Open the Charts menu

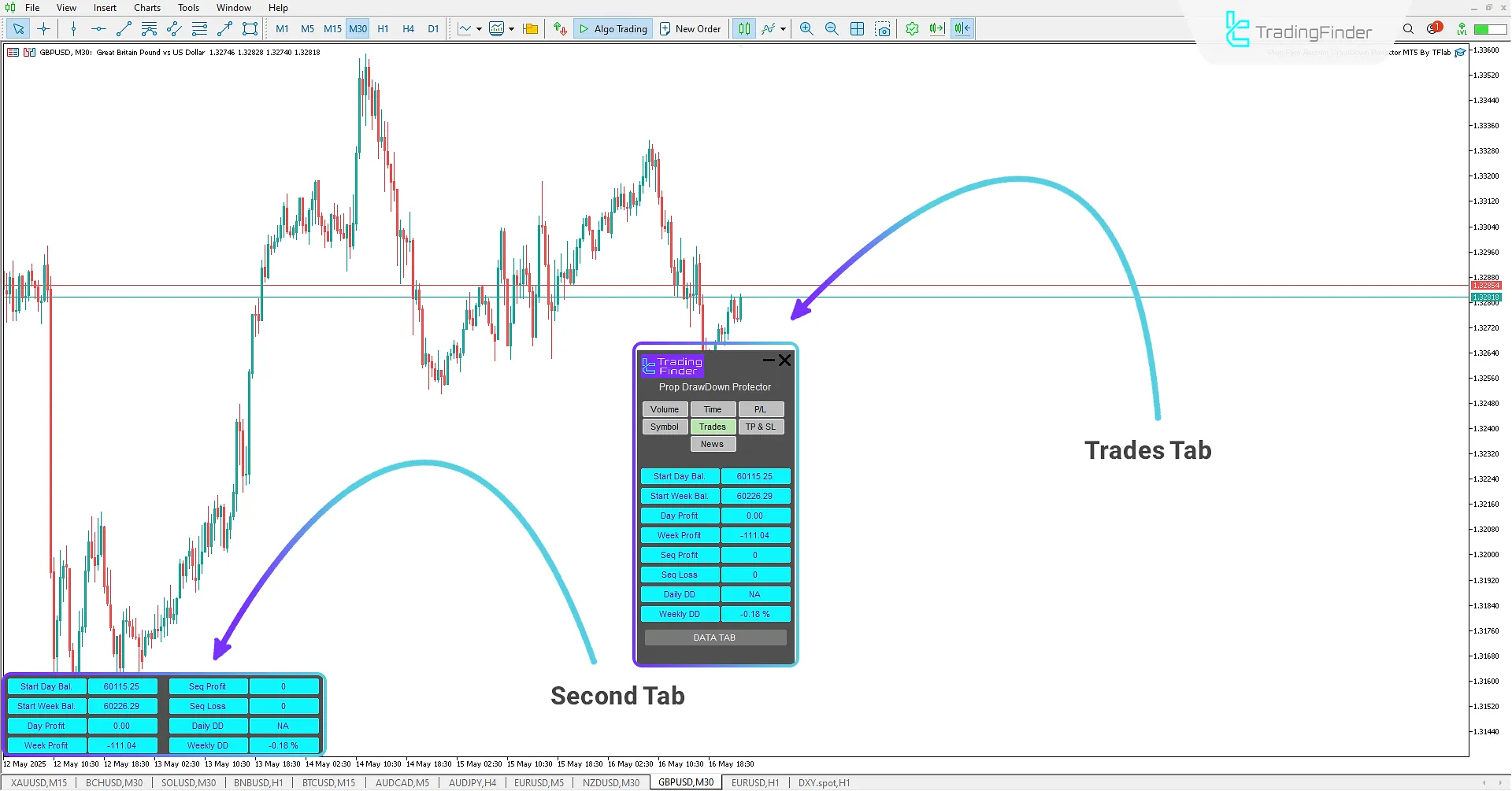pyautogui.click(x=146, y=8)
